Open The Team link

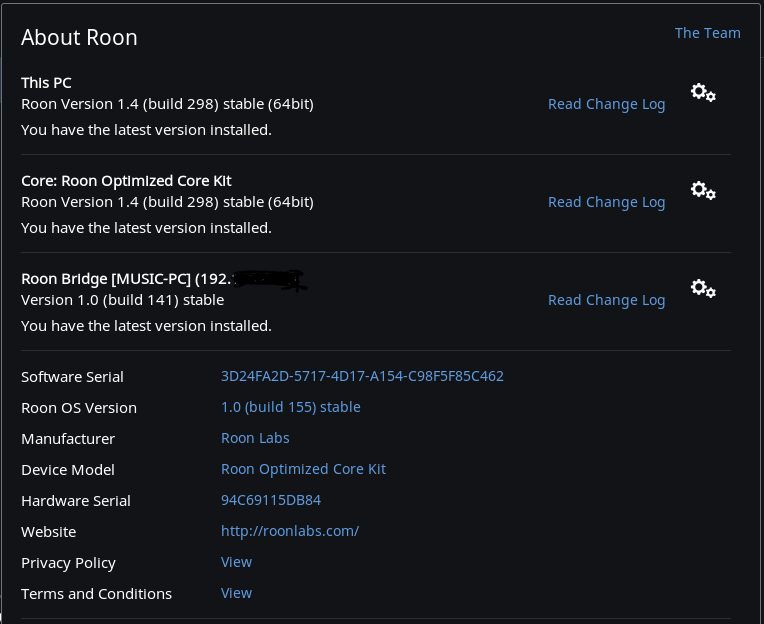tap(707, 33)
